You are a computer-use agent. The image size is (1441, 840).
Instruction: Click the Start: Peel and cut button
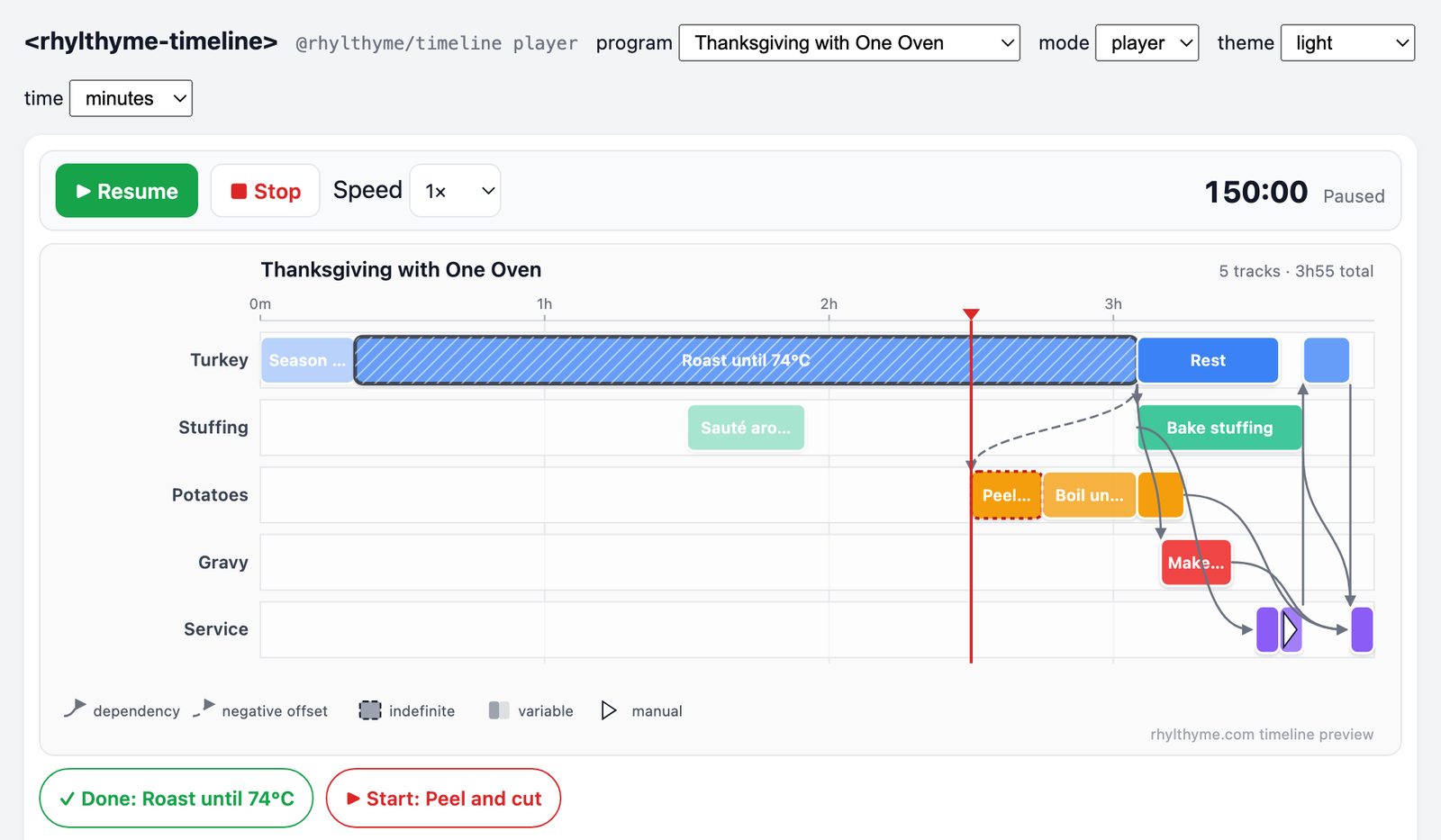coord(443,798)
